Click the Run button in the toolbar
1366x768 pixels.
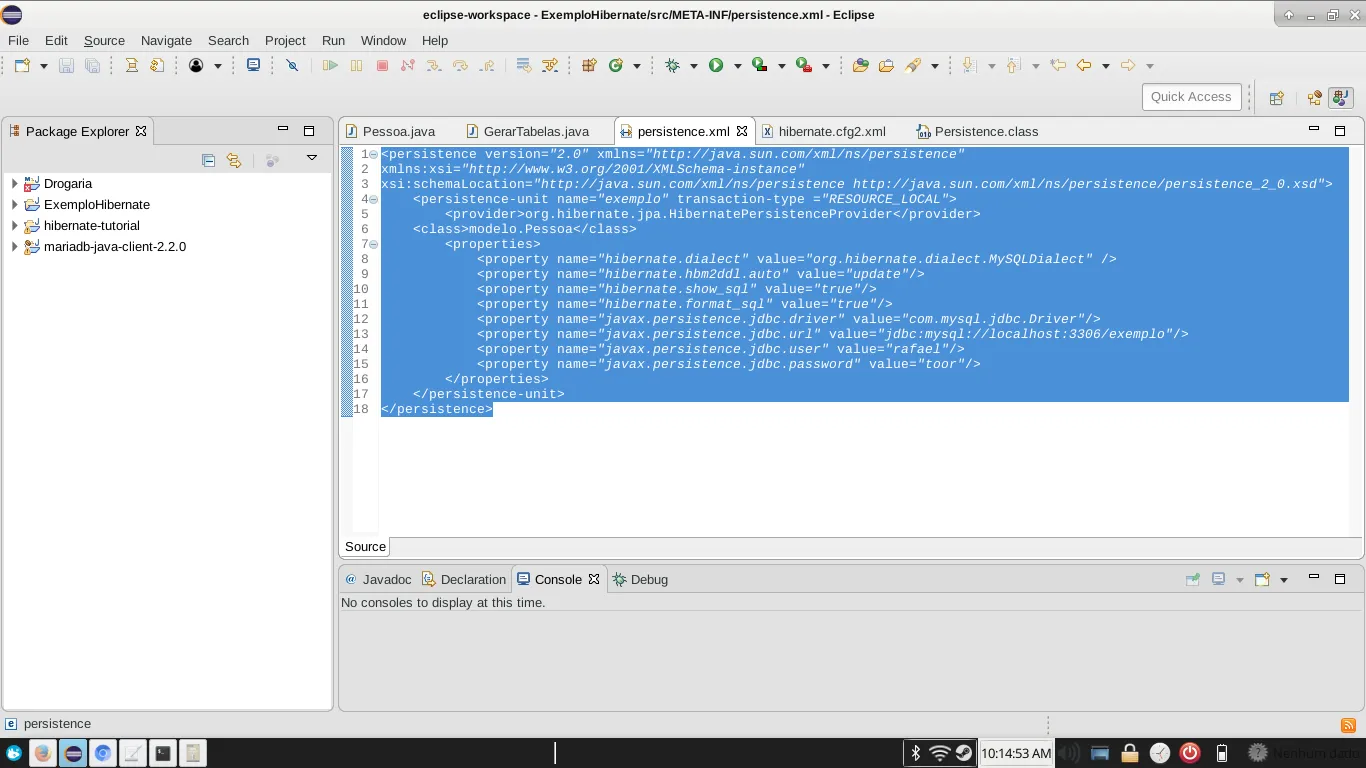click(x=716, y=66)
